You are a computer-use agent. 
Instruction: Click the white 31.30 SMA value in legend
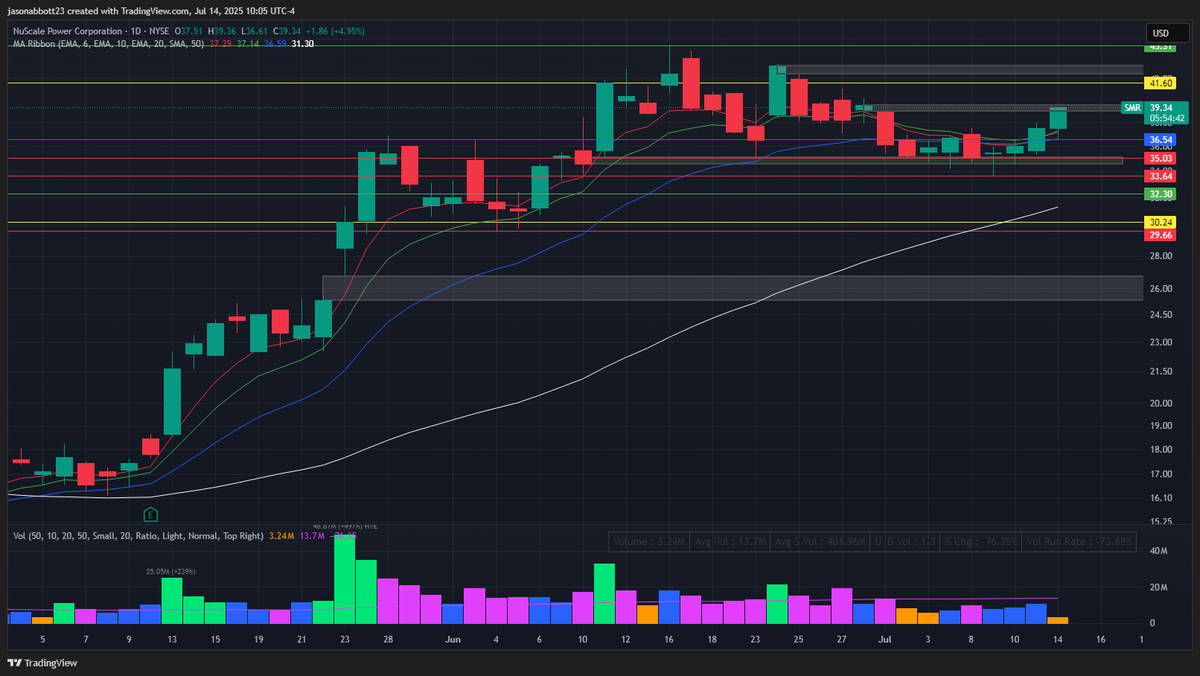303,44
